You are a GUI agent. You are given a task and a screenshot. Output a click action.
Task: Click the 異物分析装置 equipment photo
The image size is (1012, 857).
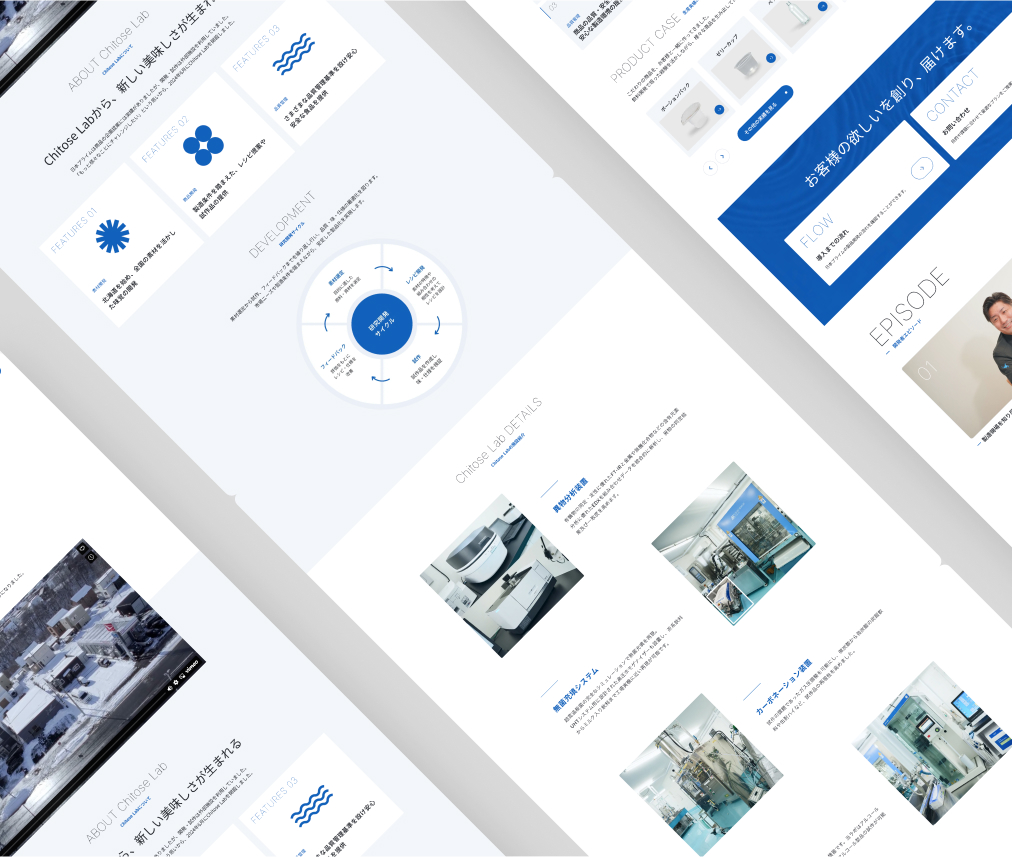pyautogui.click(x=502, y=576)
